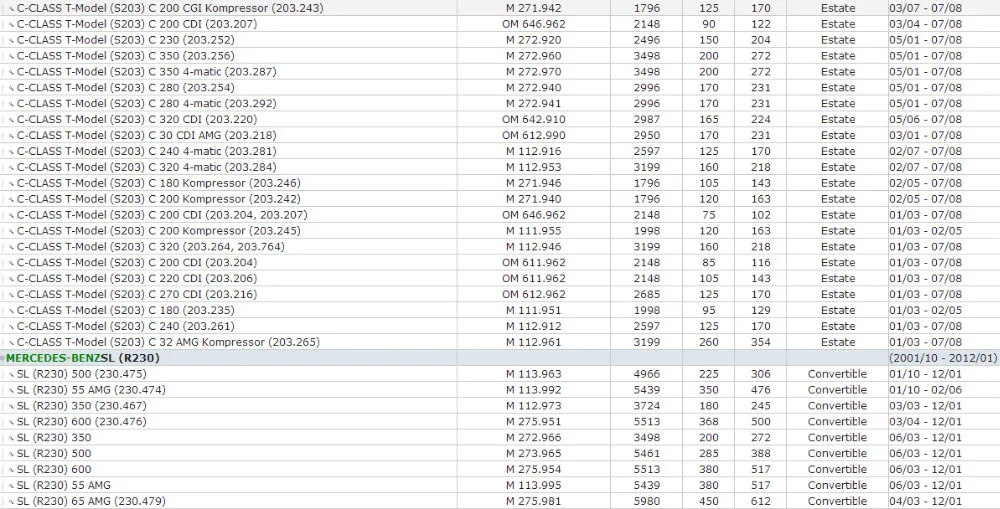Image resolution: width=1000 pixels, height=509 pixels.
Task: Click the small icon before SL (R230) 65 AMG
Action: 11,502
